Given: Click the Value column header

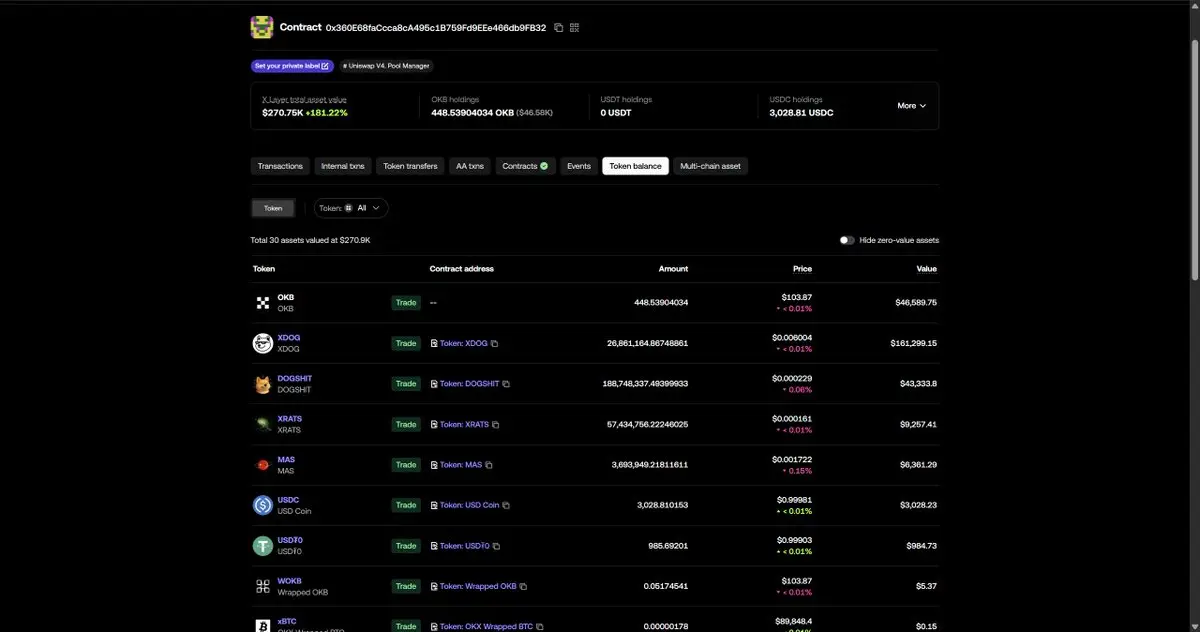Looking at the screenshot, I should [927, 269].
